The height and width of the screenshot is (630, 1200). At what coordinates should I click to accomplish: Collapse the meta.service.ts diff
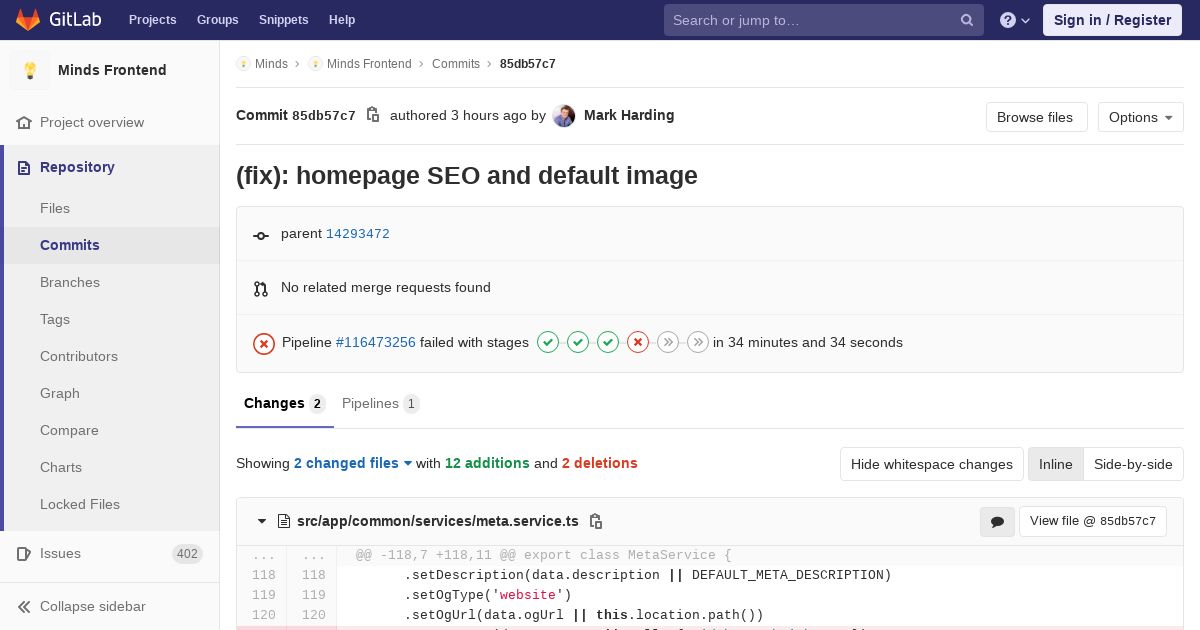coord(262,521)
